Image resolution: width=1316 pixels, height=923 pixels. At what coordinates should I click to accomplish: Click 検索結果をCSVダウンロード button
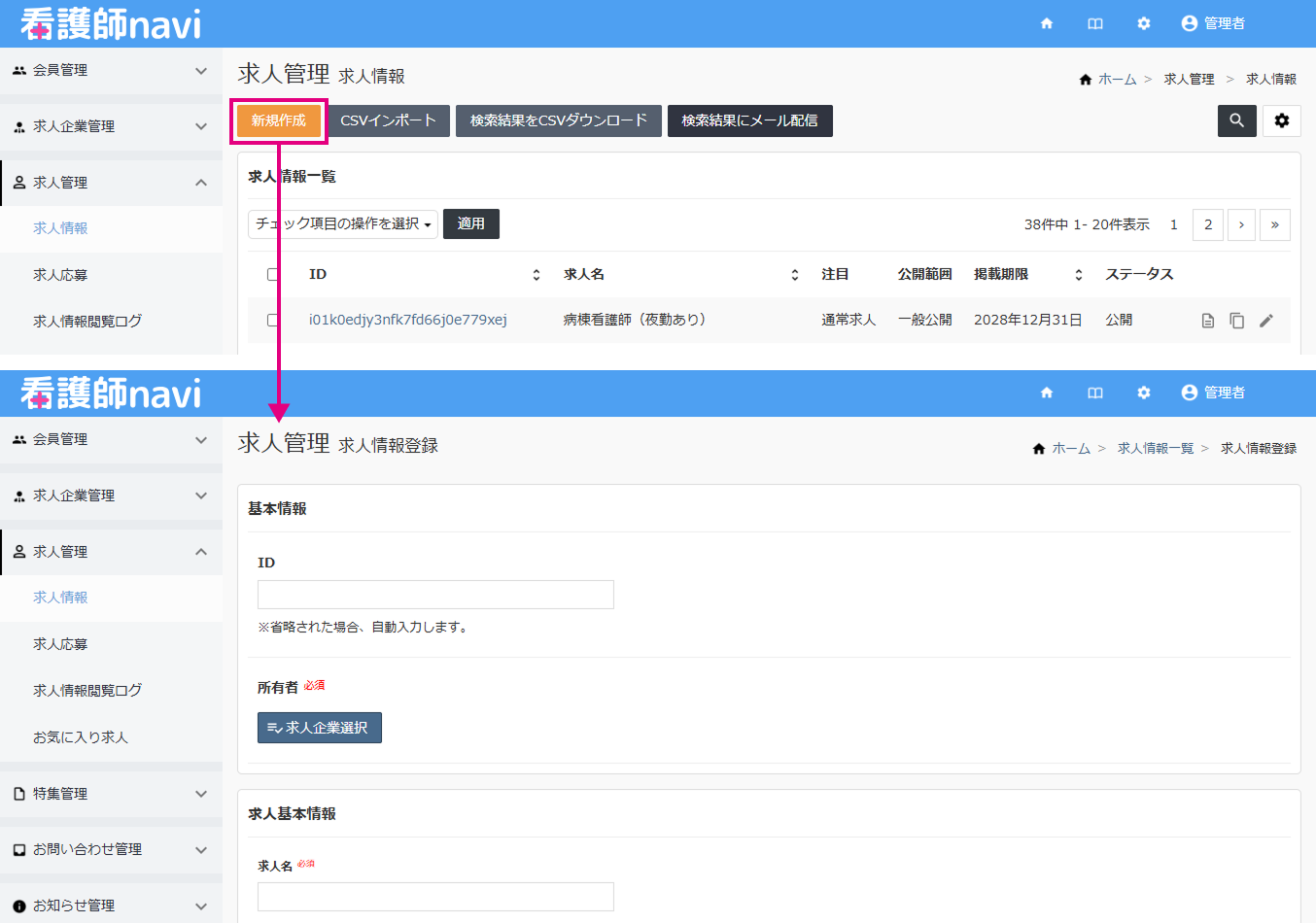click(559, 120)
